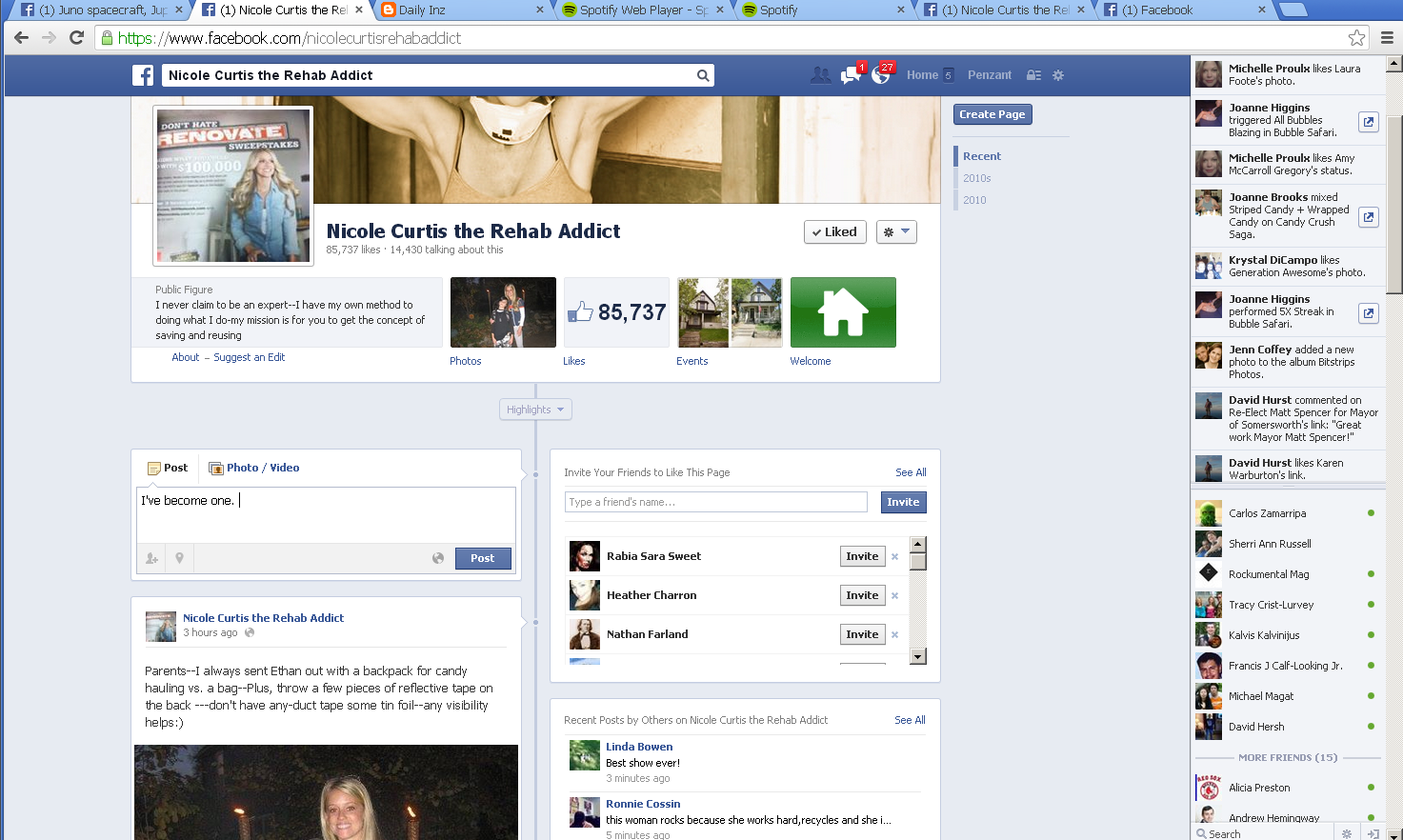Image resolution: width=1403 pixels, height=840 pixels.
Task: Dismiss Nathan Farland suggestion with x
Action: point(894,634)
